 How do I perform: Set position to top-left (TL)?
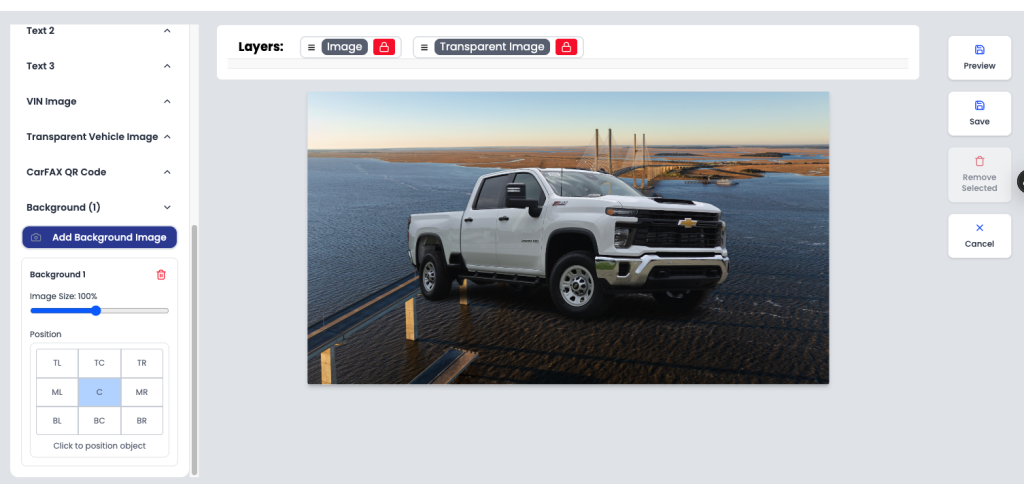point(57,363)
